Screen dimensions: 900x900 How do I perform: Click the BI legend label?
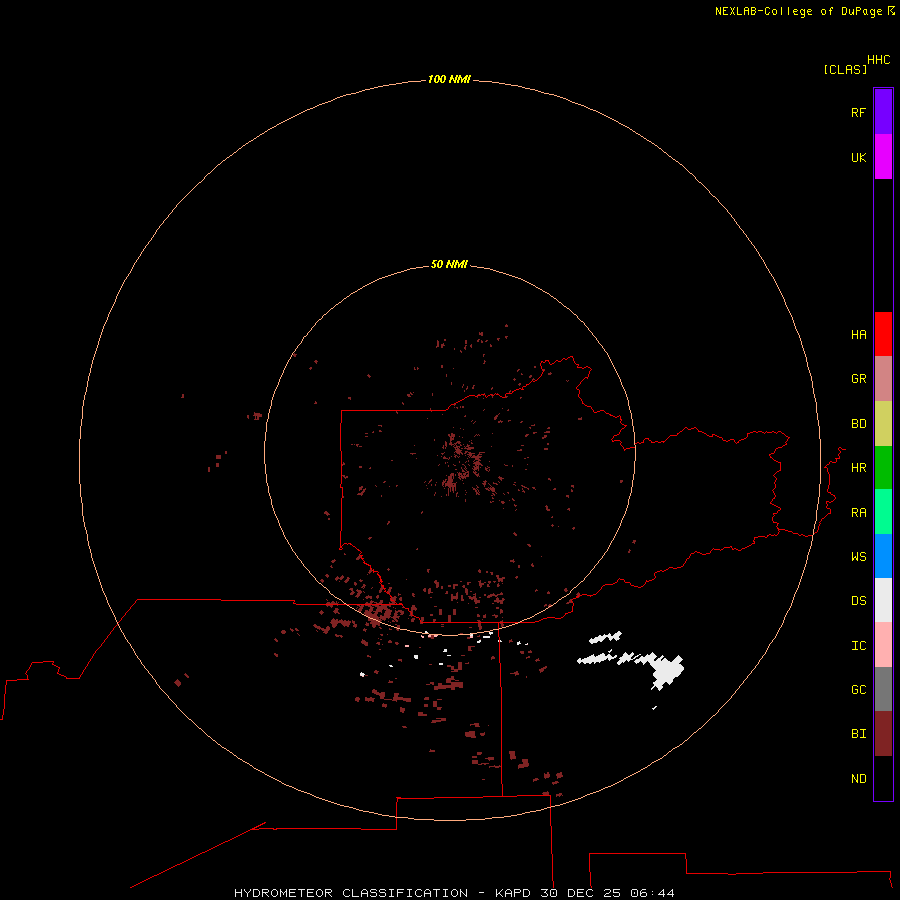[x=858, y=734]
